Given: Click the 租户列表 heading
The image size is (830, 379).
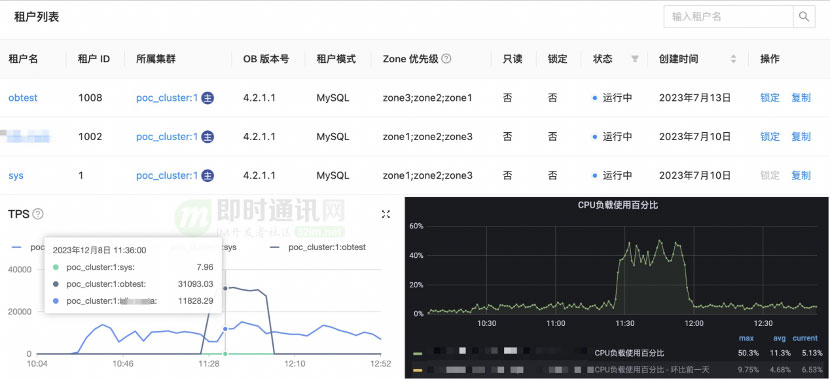Looking at the screenshot, I should click(x=37, y=17).
